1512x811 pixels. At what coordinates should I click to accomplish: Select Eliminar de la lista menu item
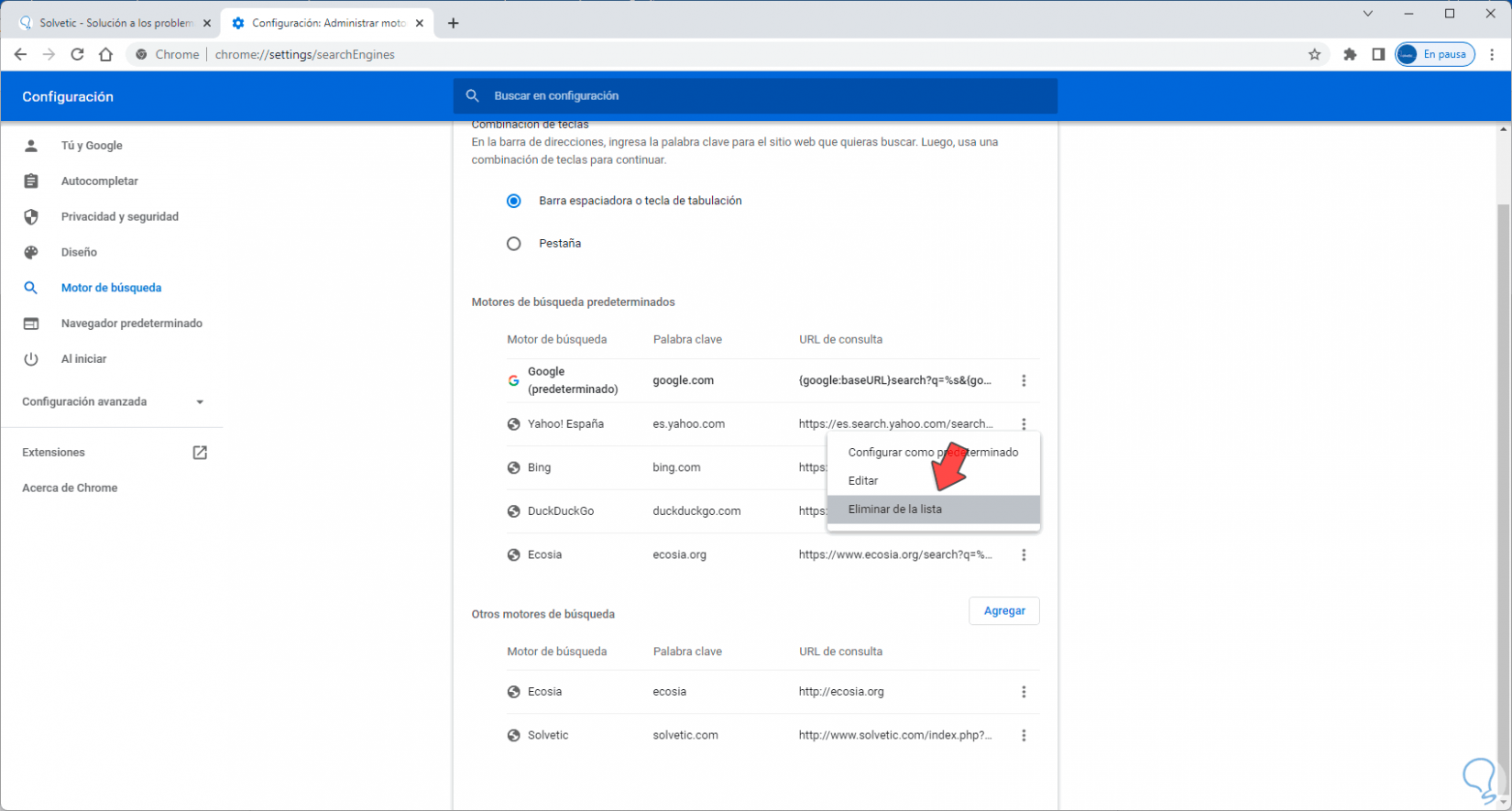click(x=933, y=509)
